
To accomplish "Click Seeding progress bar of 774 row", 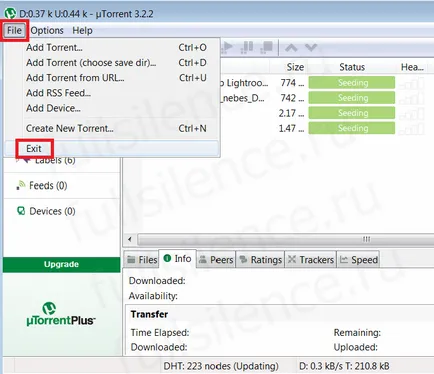I will (x=352, y=83).
